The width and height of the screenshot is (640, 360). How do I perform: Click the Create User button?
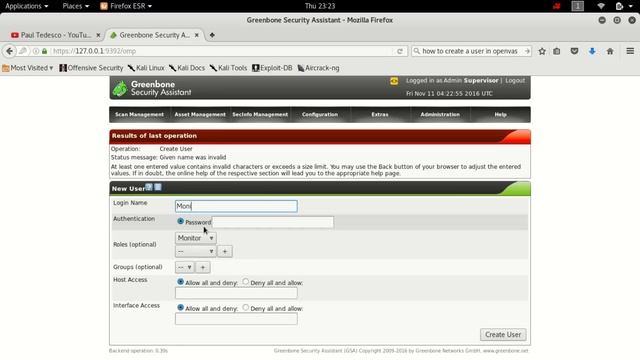(x=503, y=335)
